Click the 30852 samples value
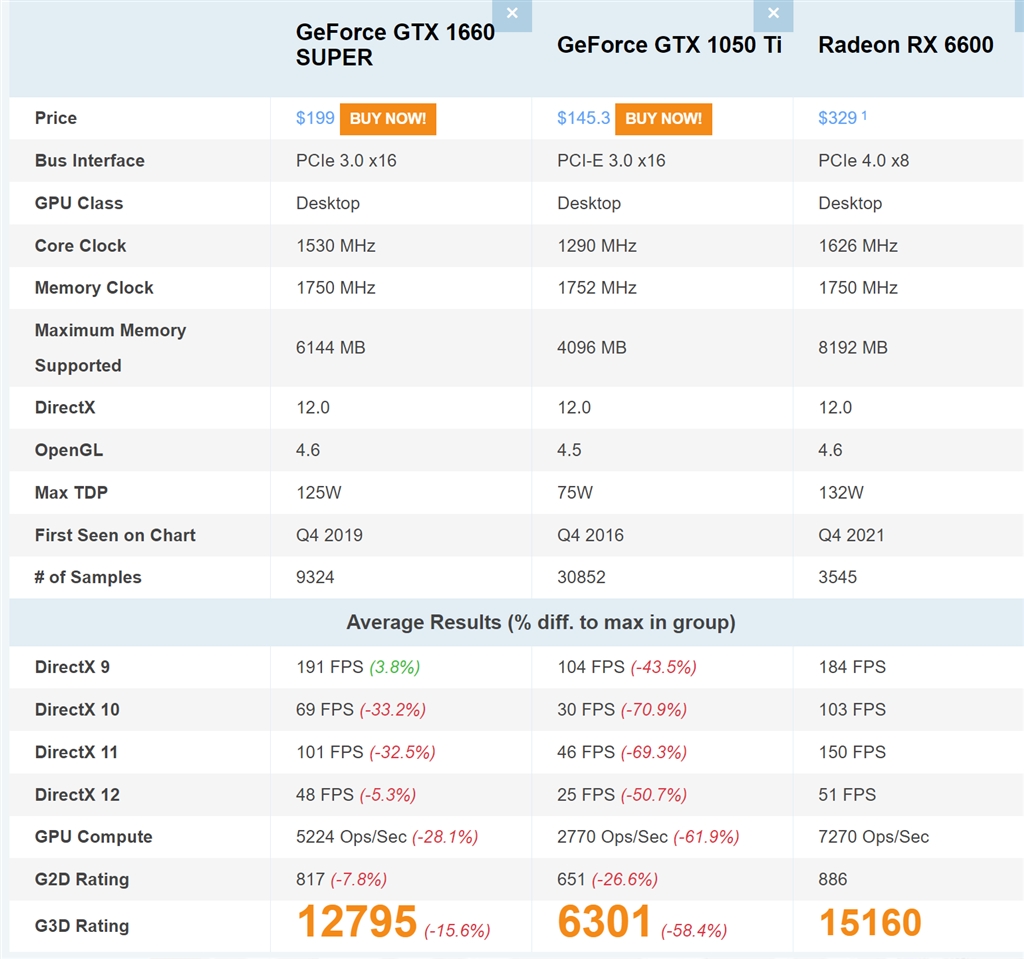The width and height of the screenshot is (1024, 959). 581,577
